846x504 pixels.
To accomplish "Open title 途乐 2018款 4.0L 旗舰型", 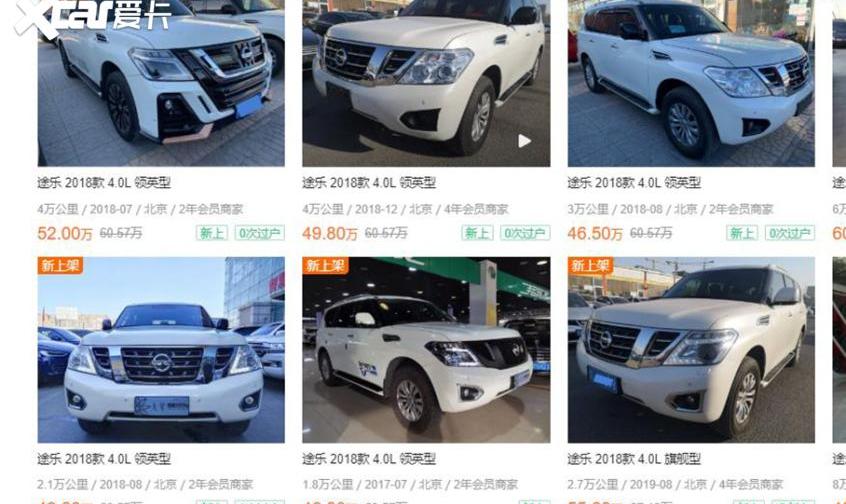I will 634,459.
